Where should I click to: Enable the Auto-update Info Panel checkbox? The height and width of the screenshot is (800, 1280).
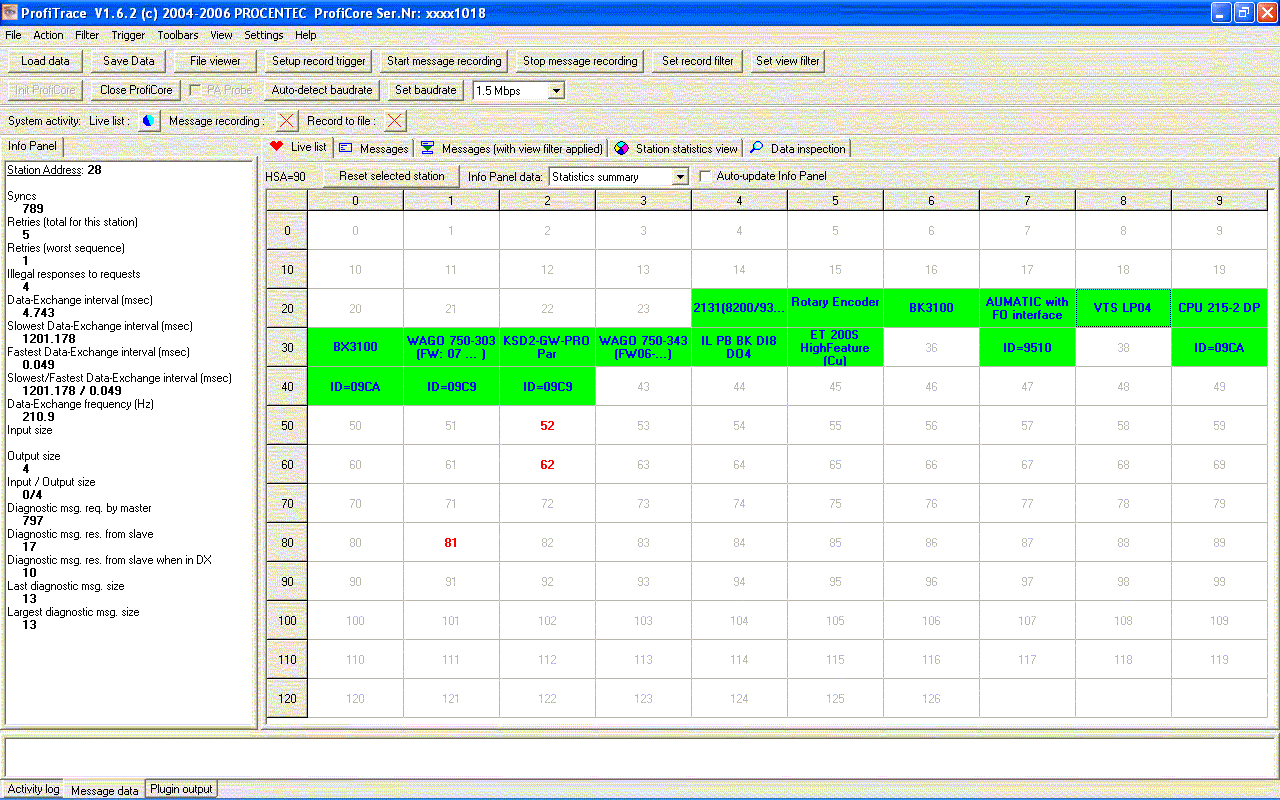[706, 176]
